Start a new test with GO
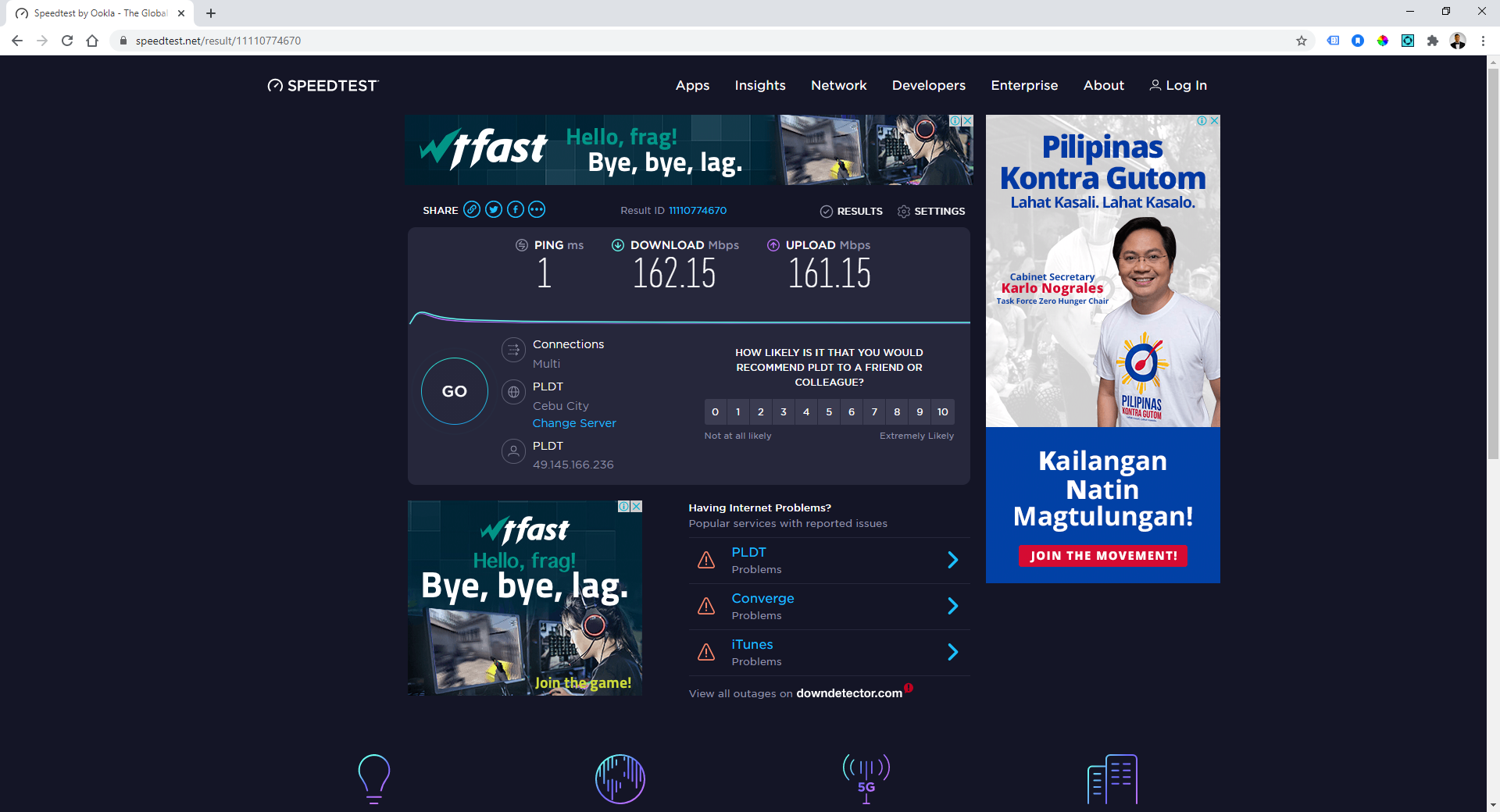 (x=455, y=391)
